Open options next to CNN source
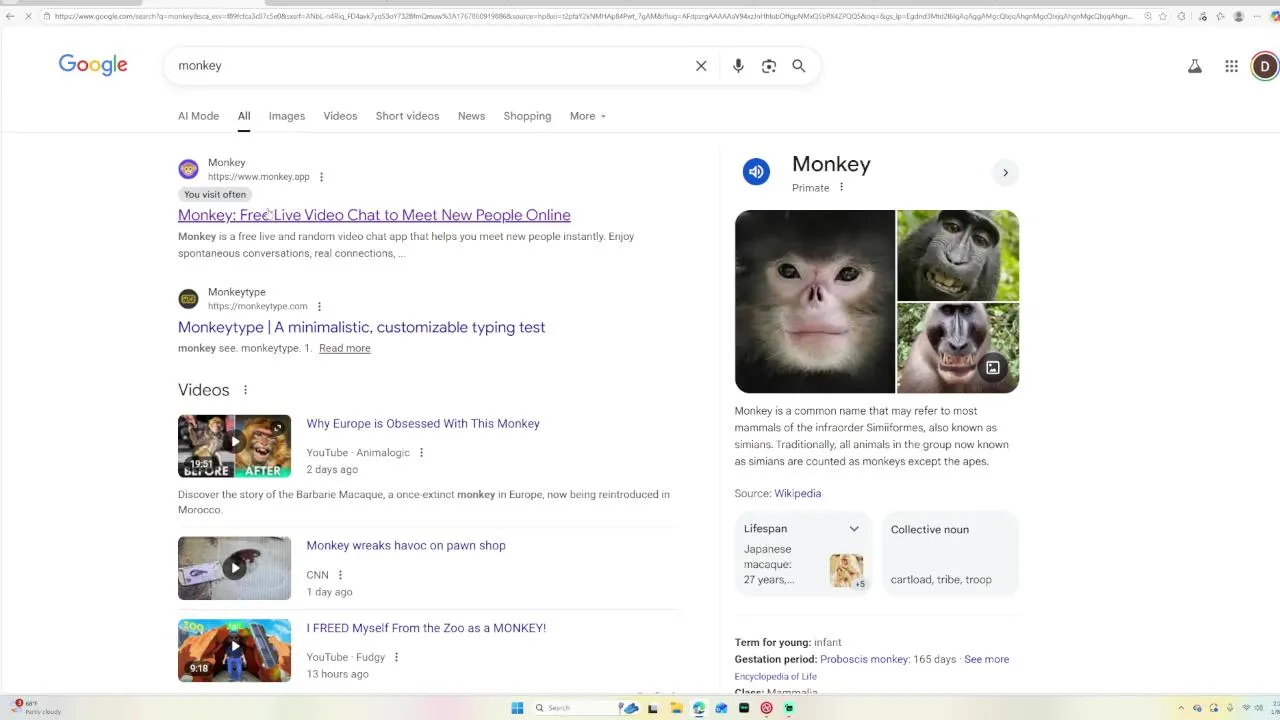Image resolution: width=1280 pixels, height=720 pixels. click(340, 575)
